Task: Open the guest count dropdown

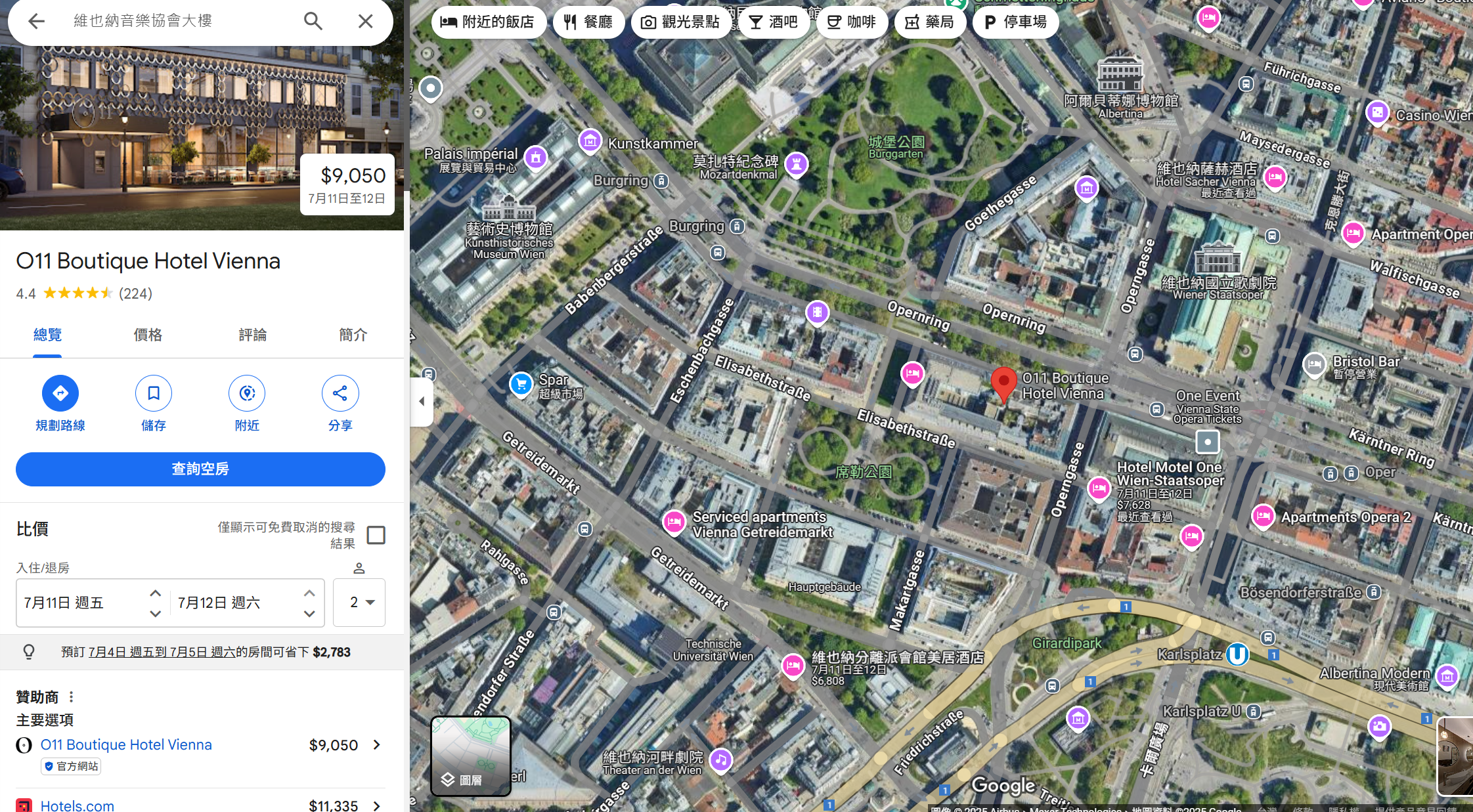Action: pos(359,603)
